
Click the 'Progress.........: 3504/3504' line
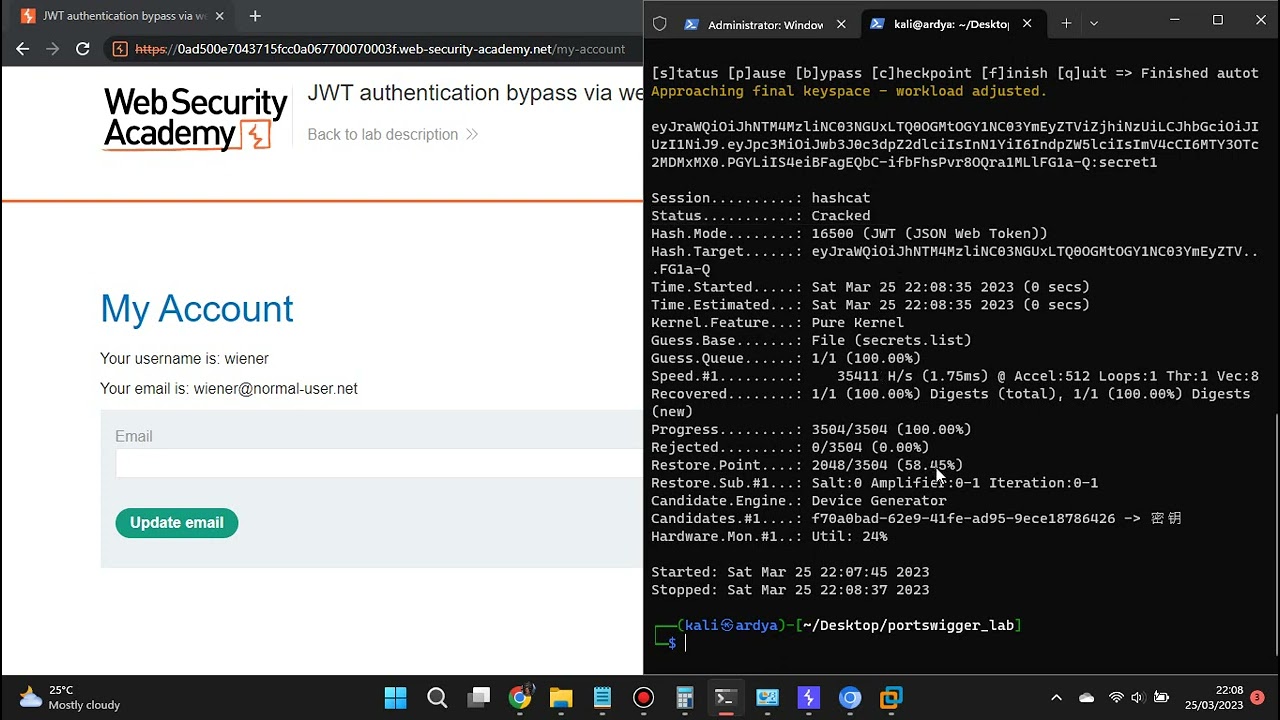(x=811, y=430)
